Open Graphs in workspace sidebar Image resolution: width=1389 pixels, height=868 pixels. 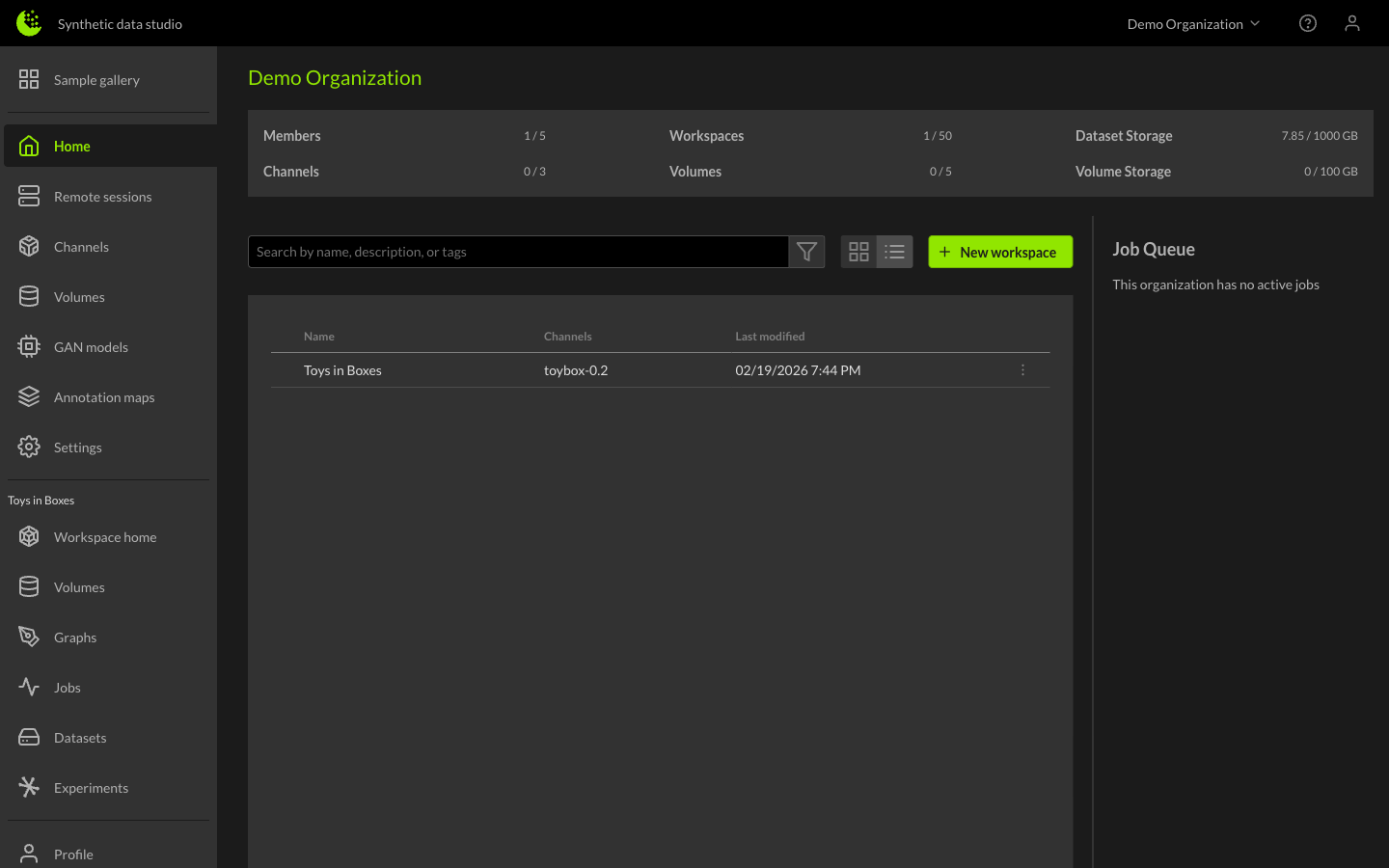[x=75, y=637]
